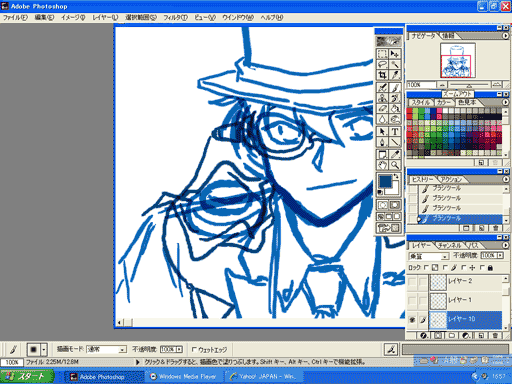Viewport: 512px width, 384px height.
Task: Enable the ウェットエッジ checkbox
Action: pyautogui.click(x=194, y=349)
